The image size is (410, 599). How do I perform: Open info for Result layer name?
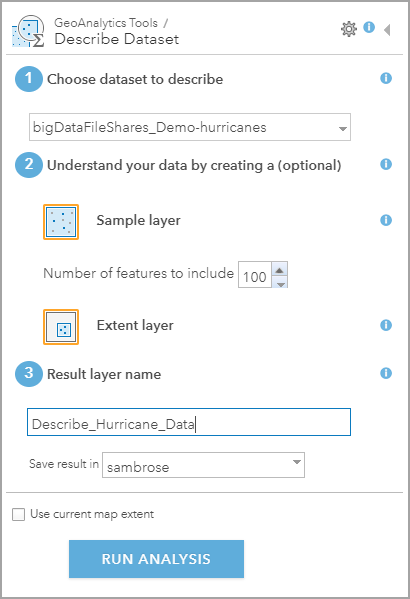click(386, 373)
